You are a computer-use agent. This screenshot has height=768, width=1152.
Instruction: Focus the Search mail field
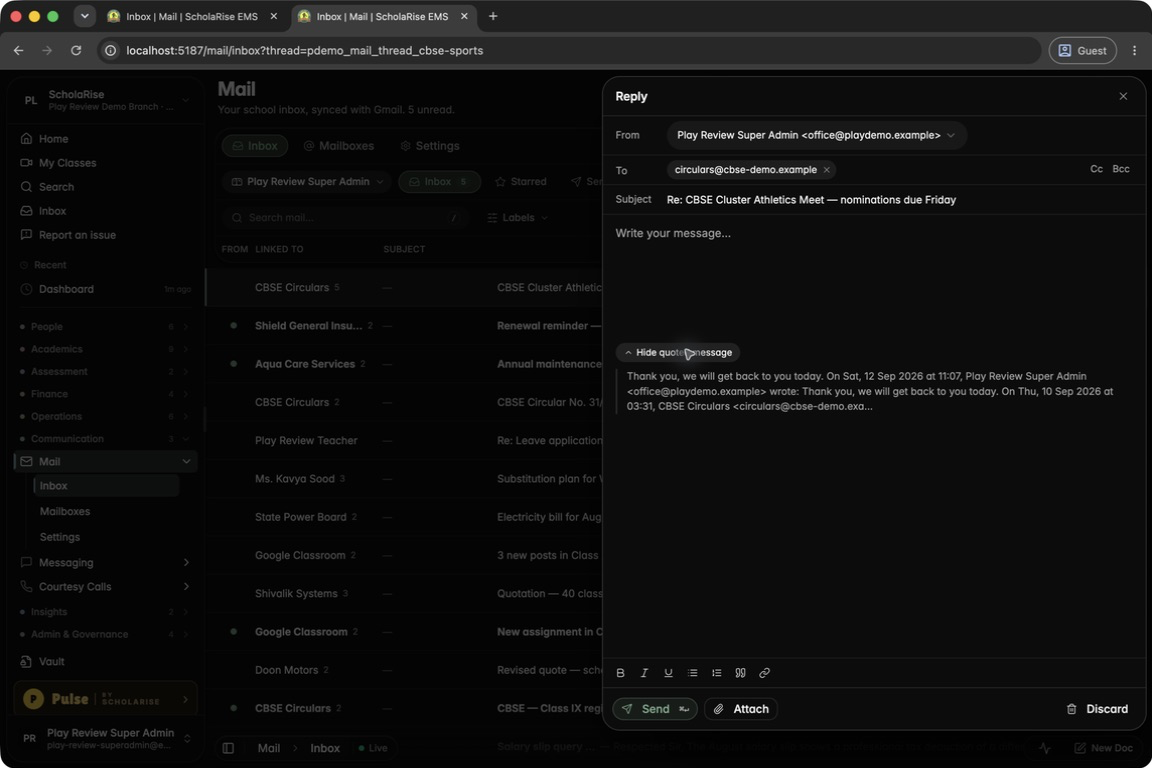[x=344, y=218]
